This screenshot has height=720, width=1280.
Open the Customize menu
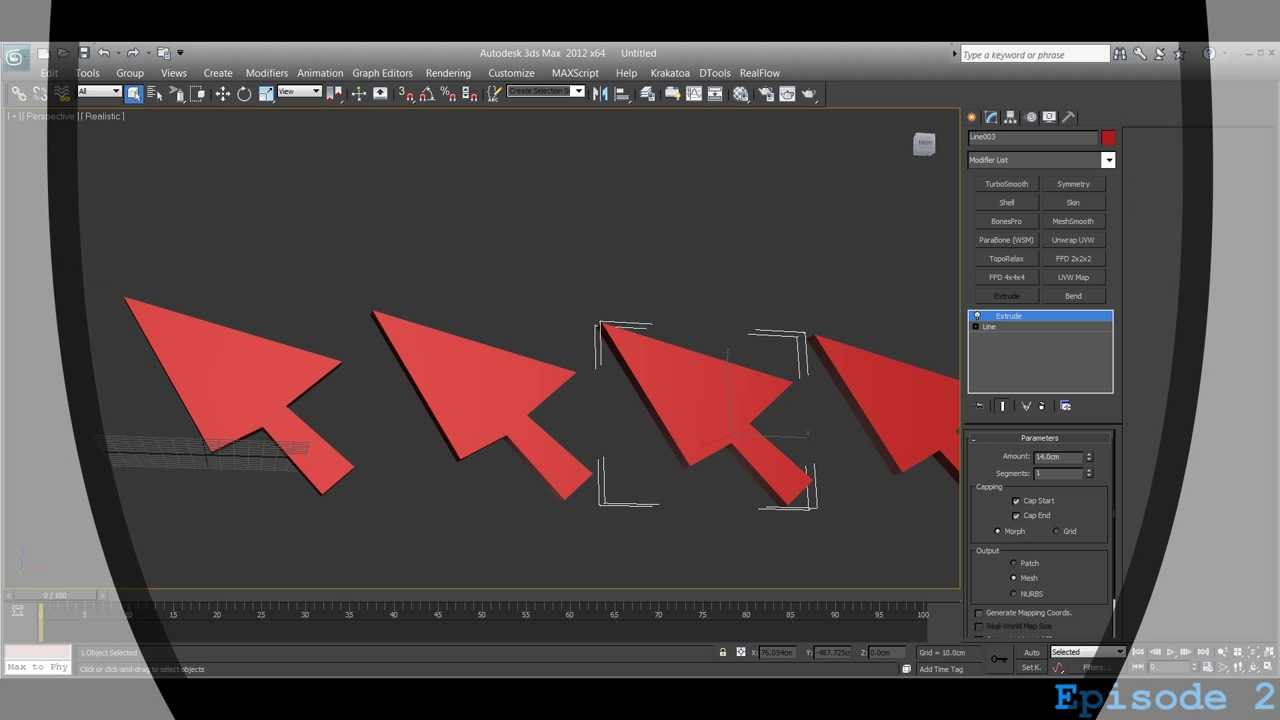[511, 73]
